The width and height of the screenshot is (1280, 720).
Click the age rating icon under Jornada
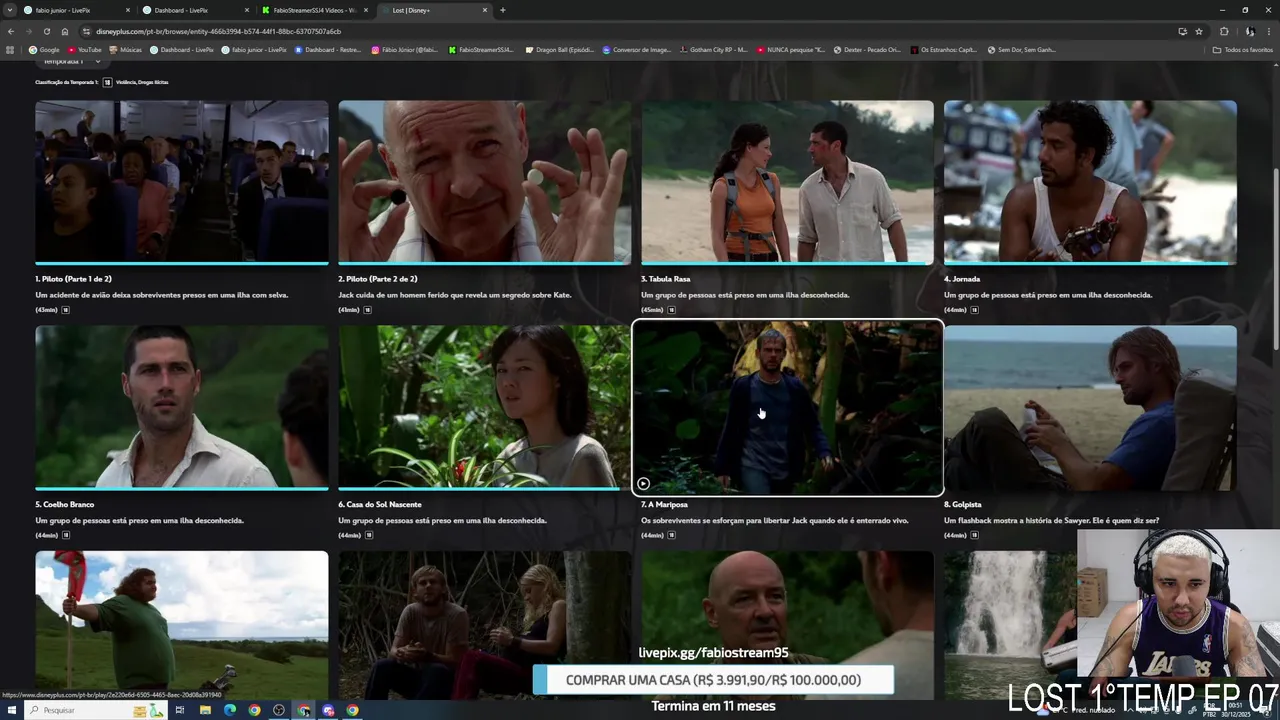(975, 310)
